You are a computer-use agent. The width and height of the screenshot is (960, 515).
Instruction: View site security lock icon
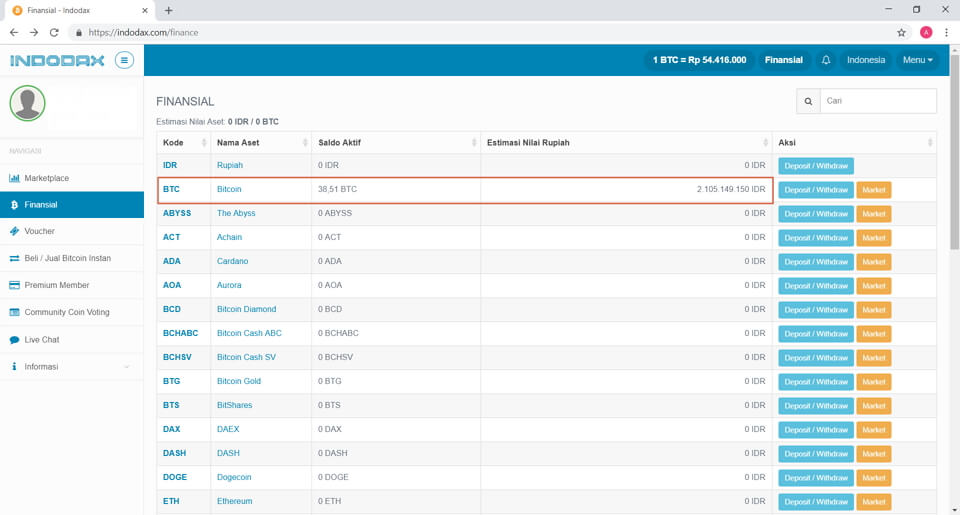pos(78,32)
